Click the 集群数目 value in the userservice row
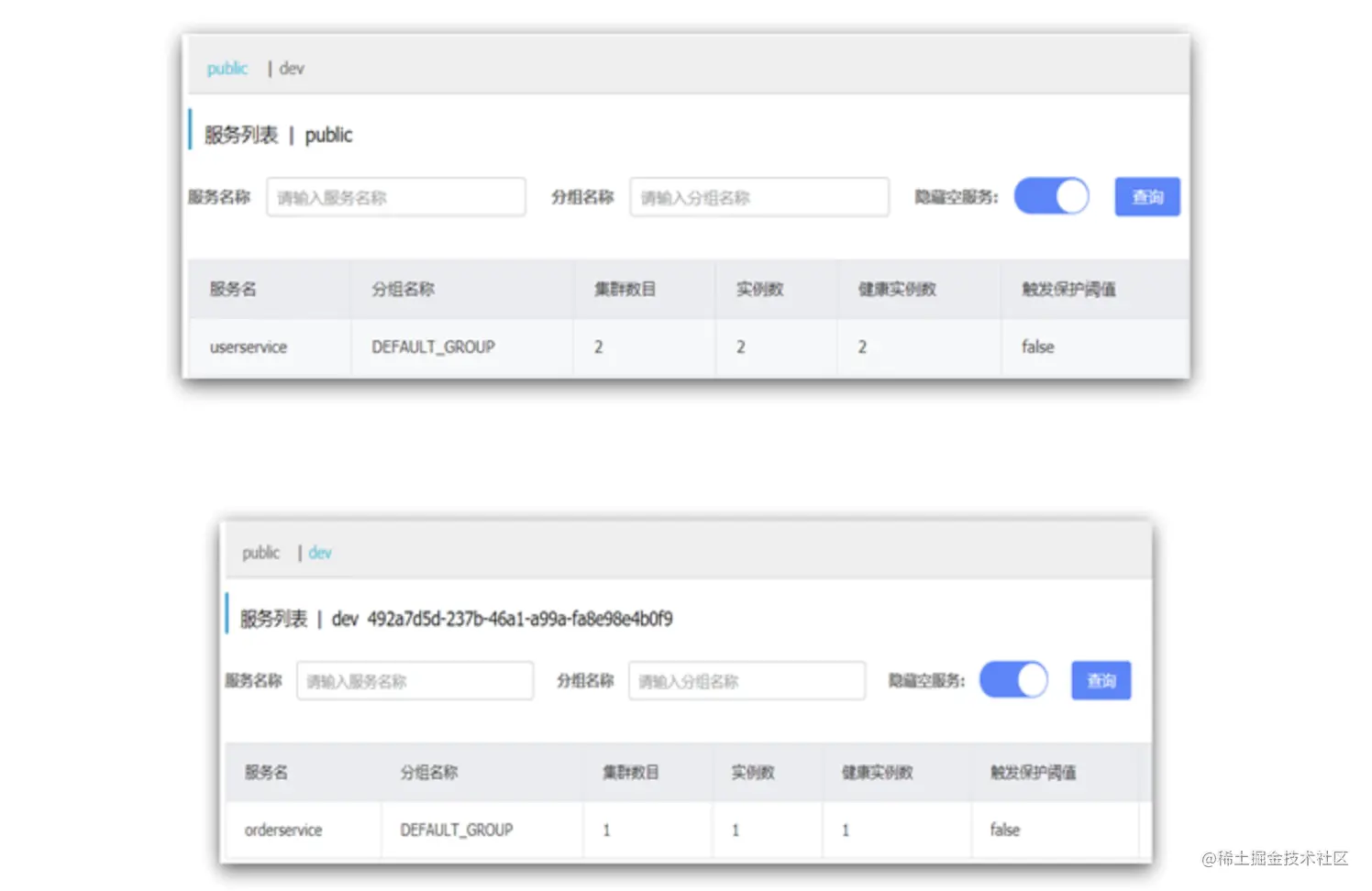 pyautogui.click(x=598, y=347)
